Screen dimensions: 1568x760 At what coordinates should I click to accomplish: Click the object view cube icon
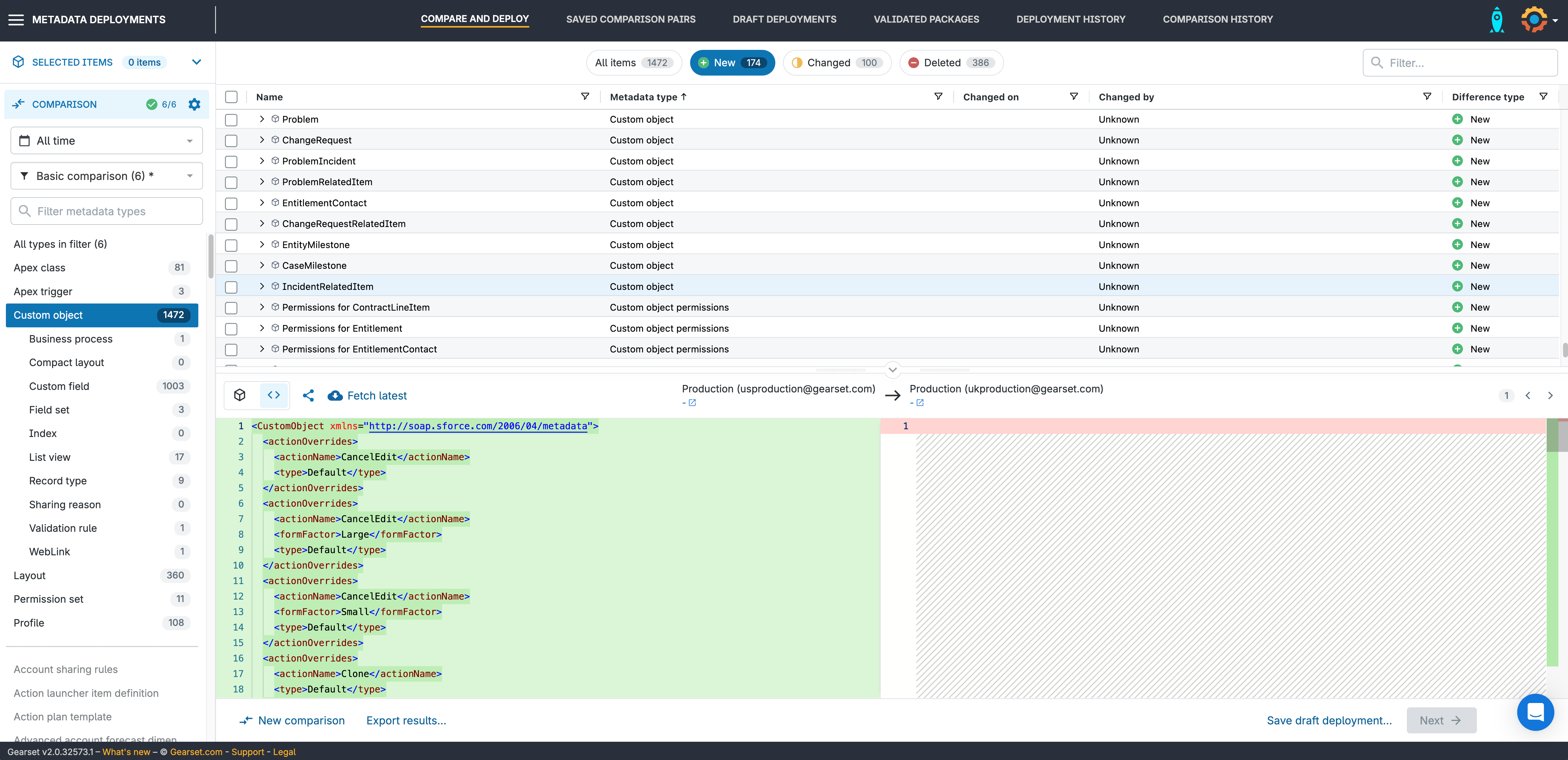coord(240,395)
